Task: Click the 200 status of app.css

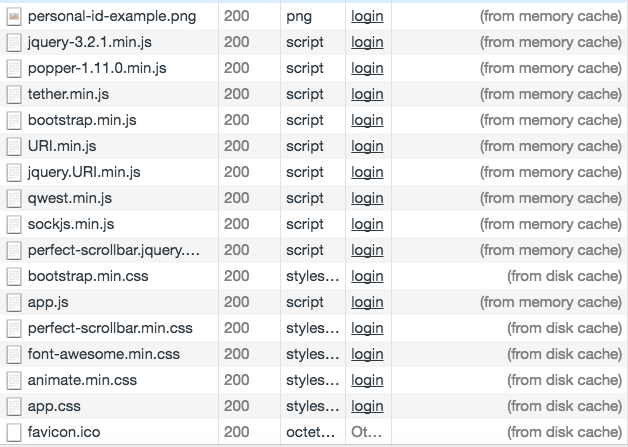Action: [236, 407]
